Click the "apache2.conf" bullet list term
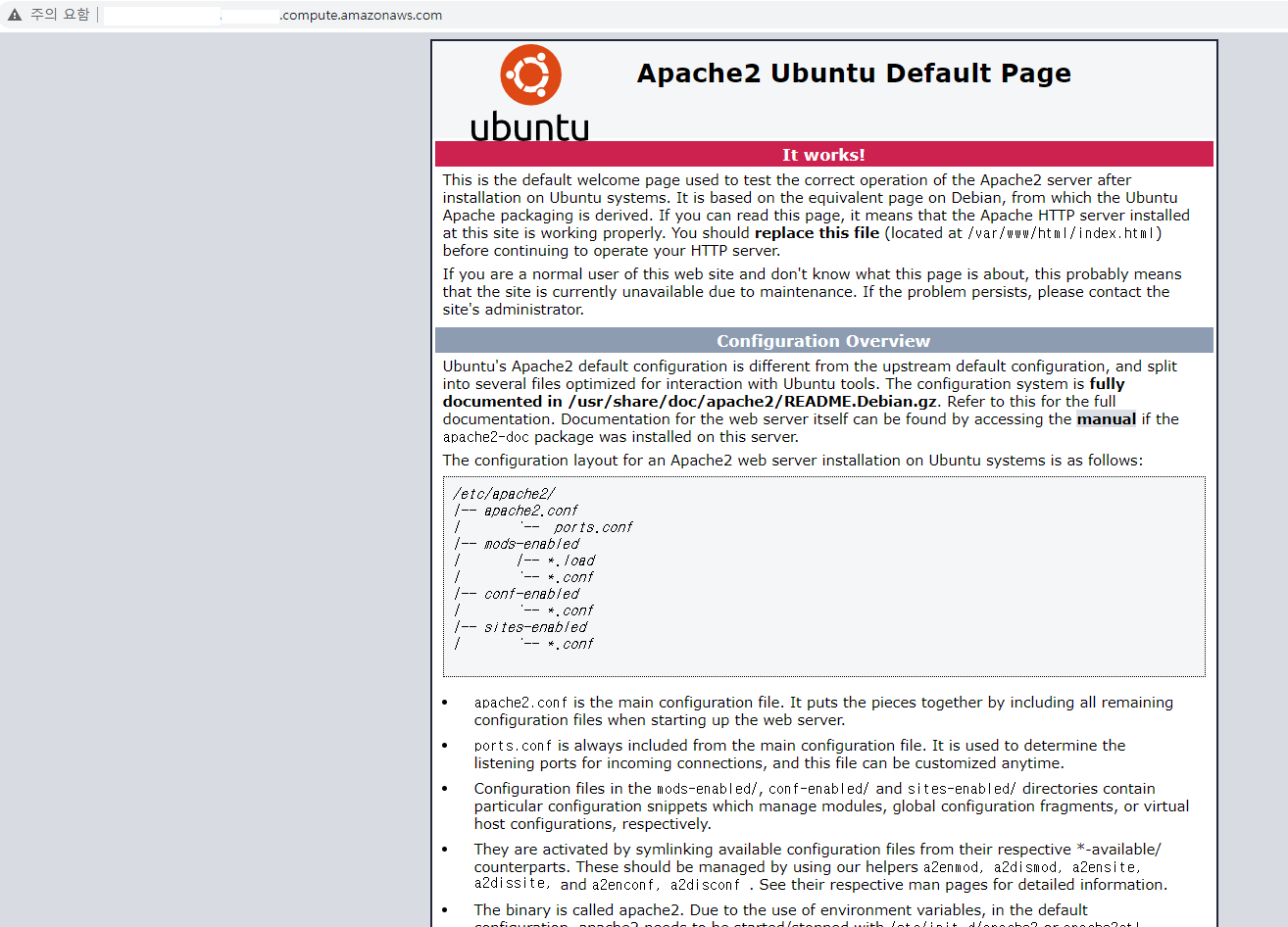 click(520, 703)
